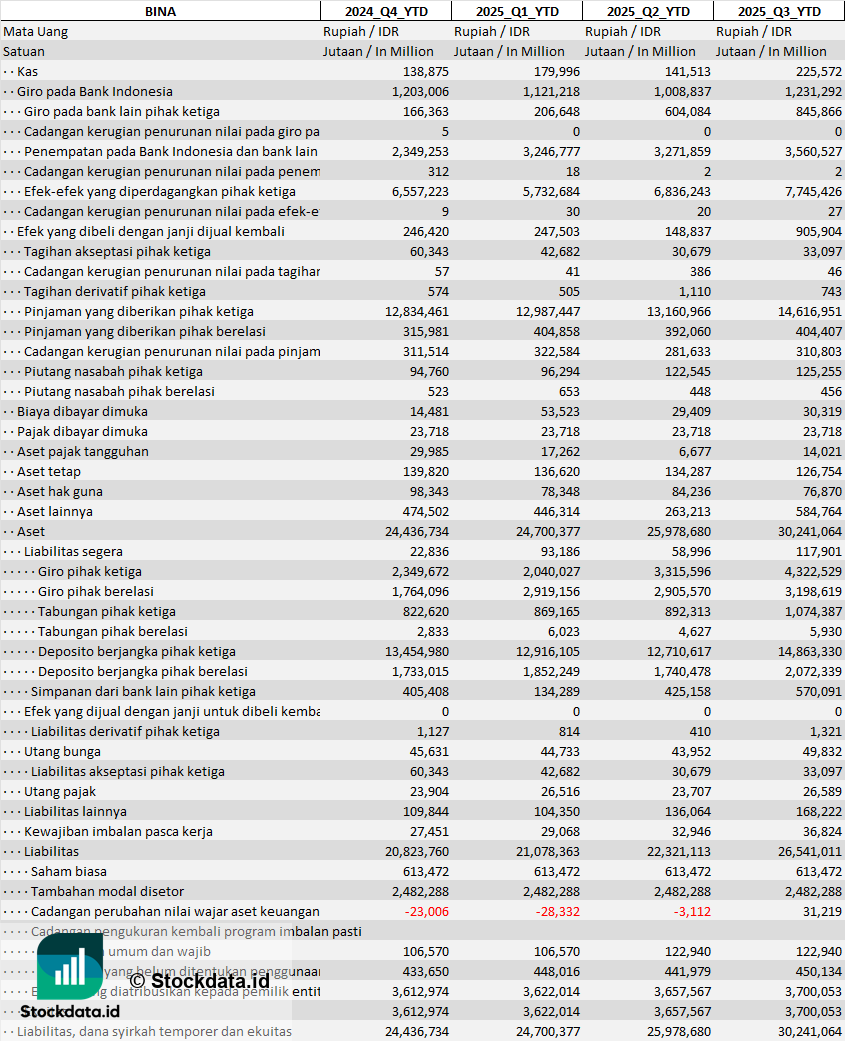Select Aset lainnya value 584,764

click(819, 512)
